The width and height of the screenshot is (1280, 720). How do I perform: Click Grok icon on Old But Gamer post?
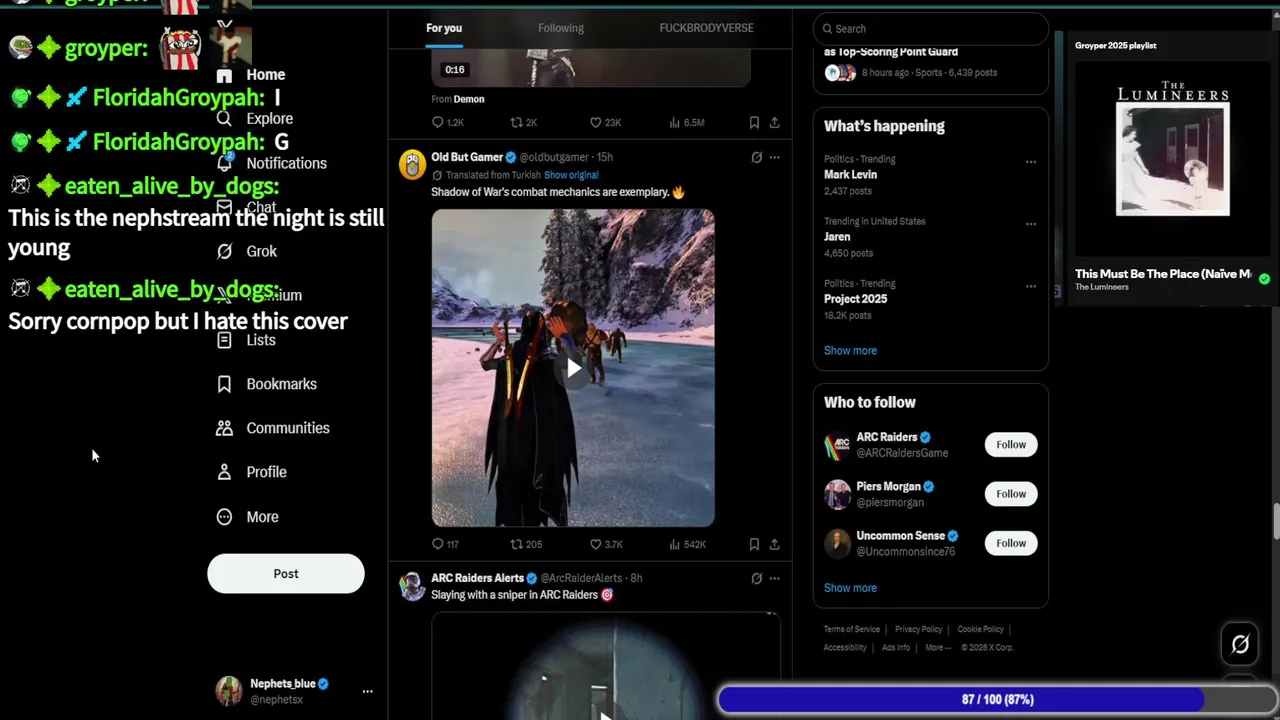(x=757, y=157)
